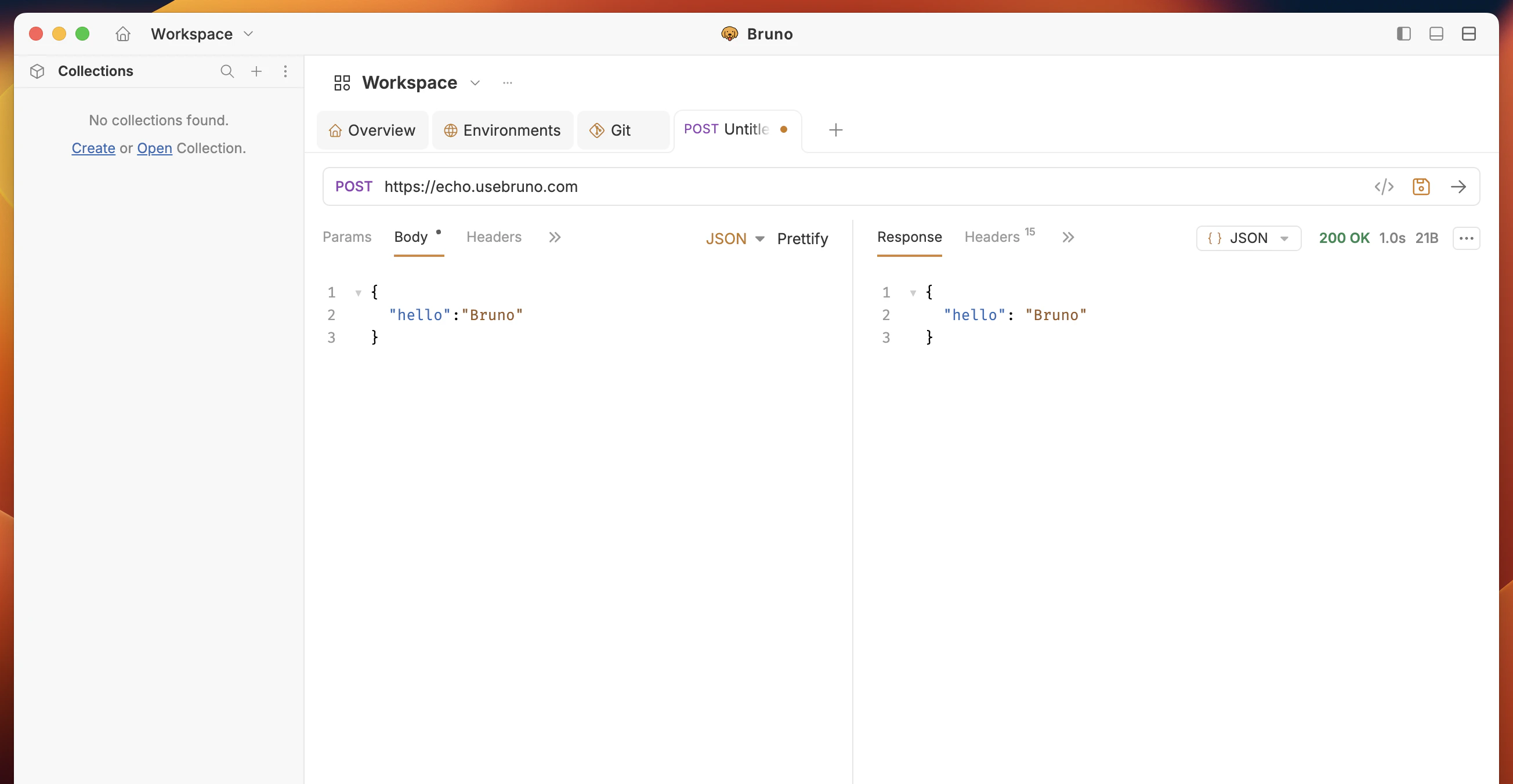
Task: Open the body type JSON dropdown
Action: 734,238
